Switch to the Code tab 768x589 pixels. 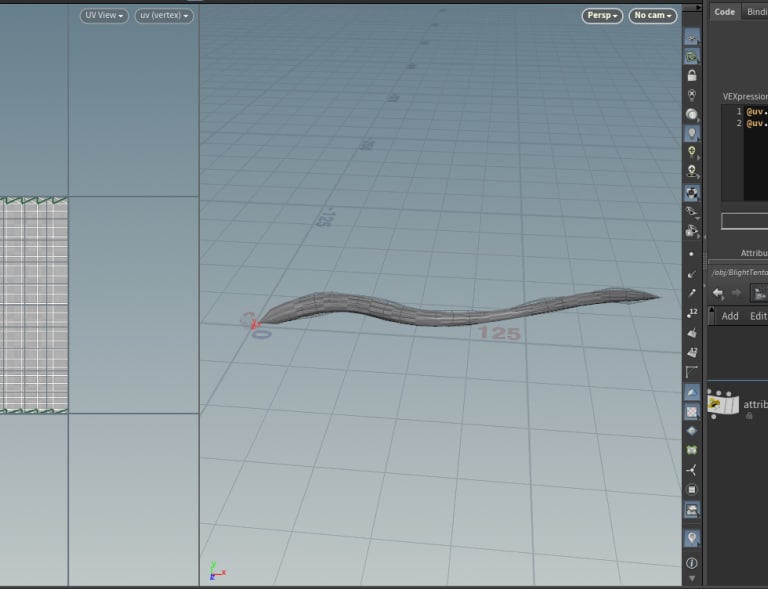724,12
